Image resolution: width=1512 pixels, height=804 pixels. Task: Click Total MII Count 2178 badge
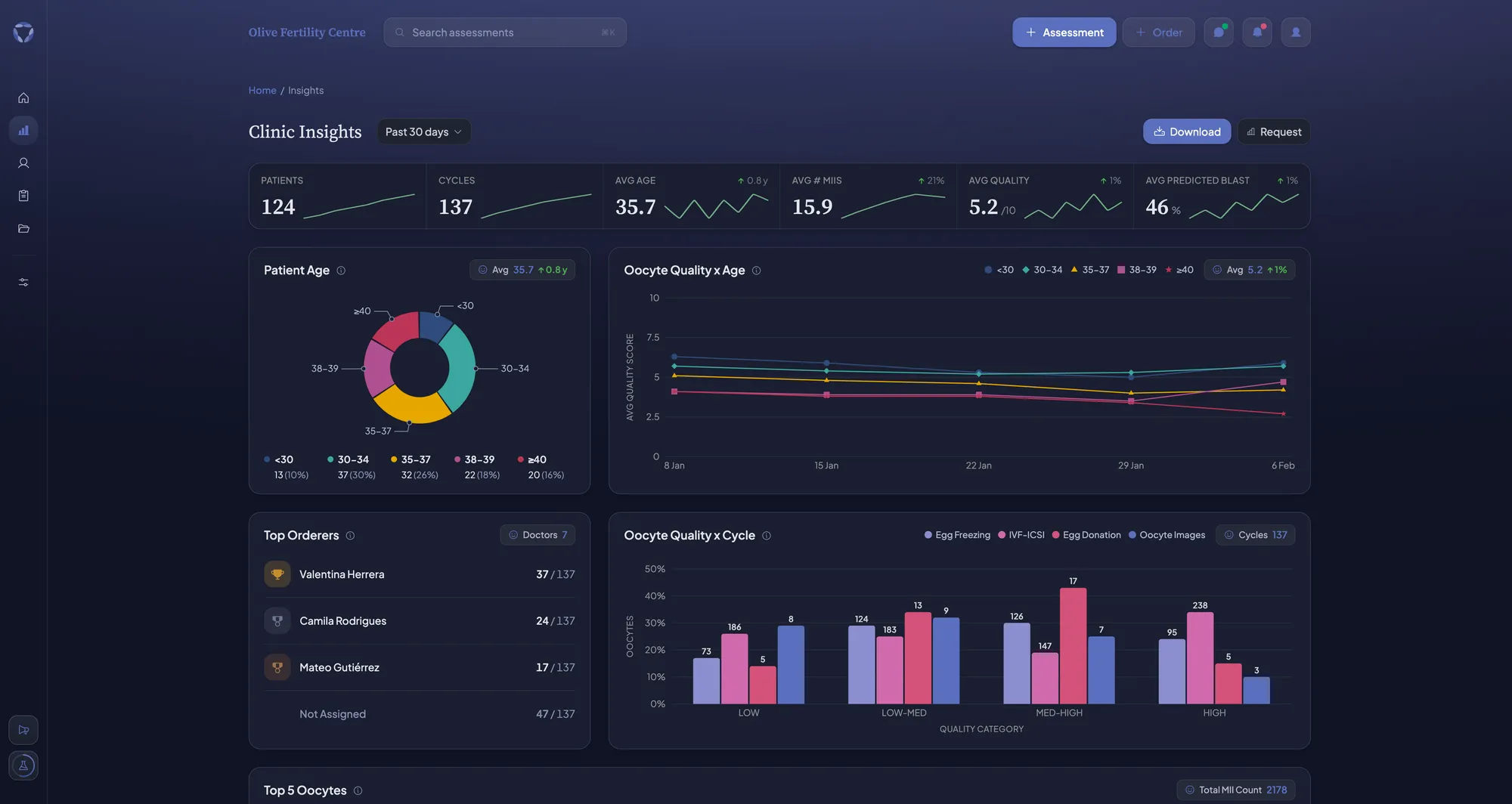pyautogui.click(x=1235, y=790)
